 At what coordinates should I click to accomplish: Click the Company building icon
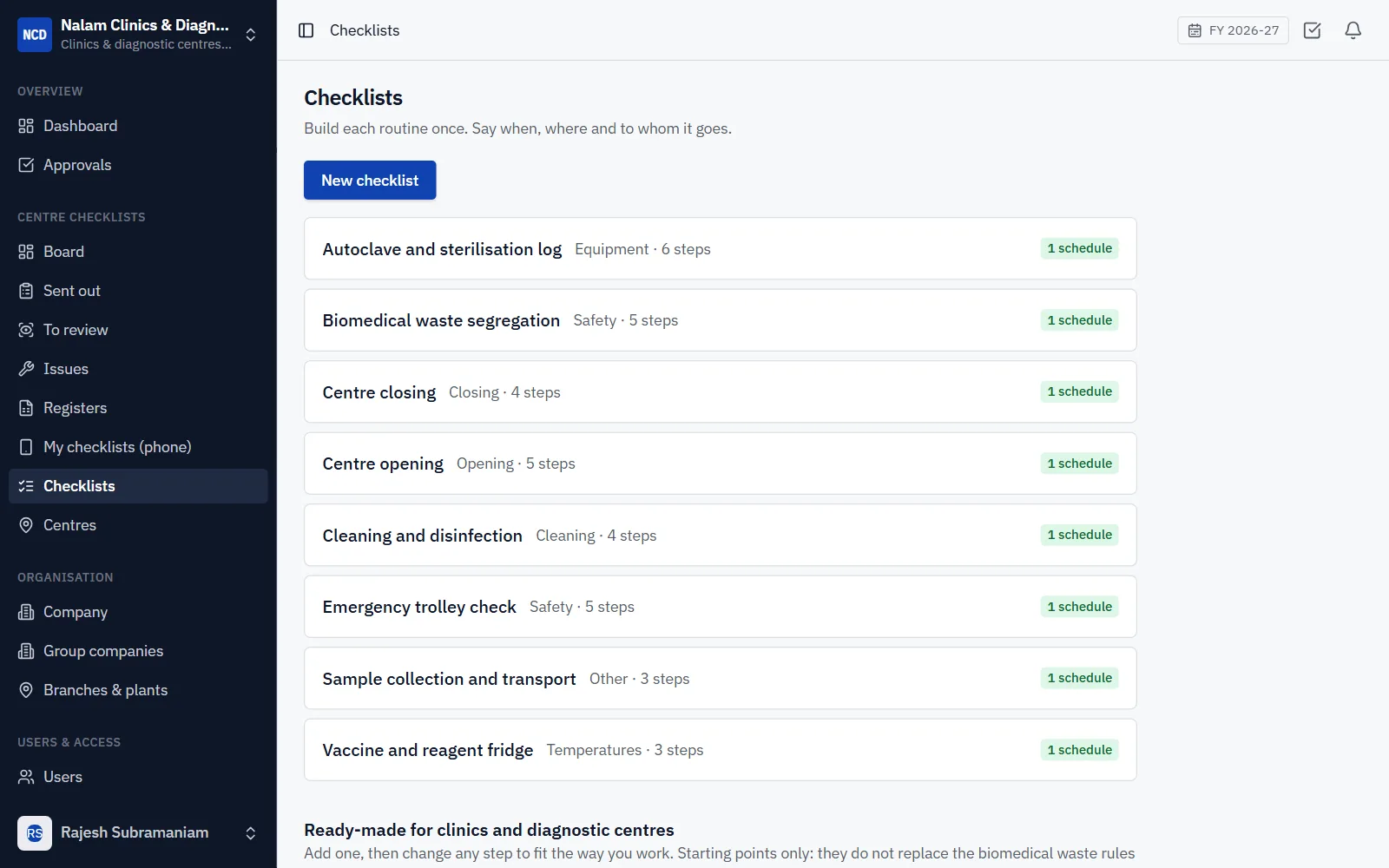[26, 612]
